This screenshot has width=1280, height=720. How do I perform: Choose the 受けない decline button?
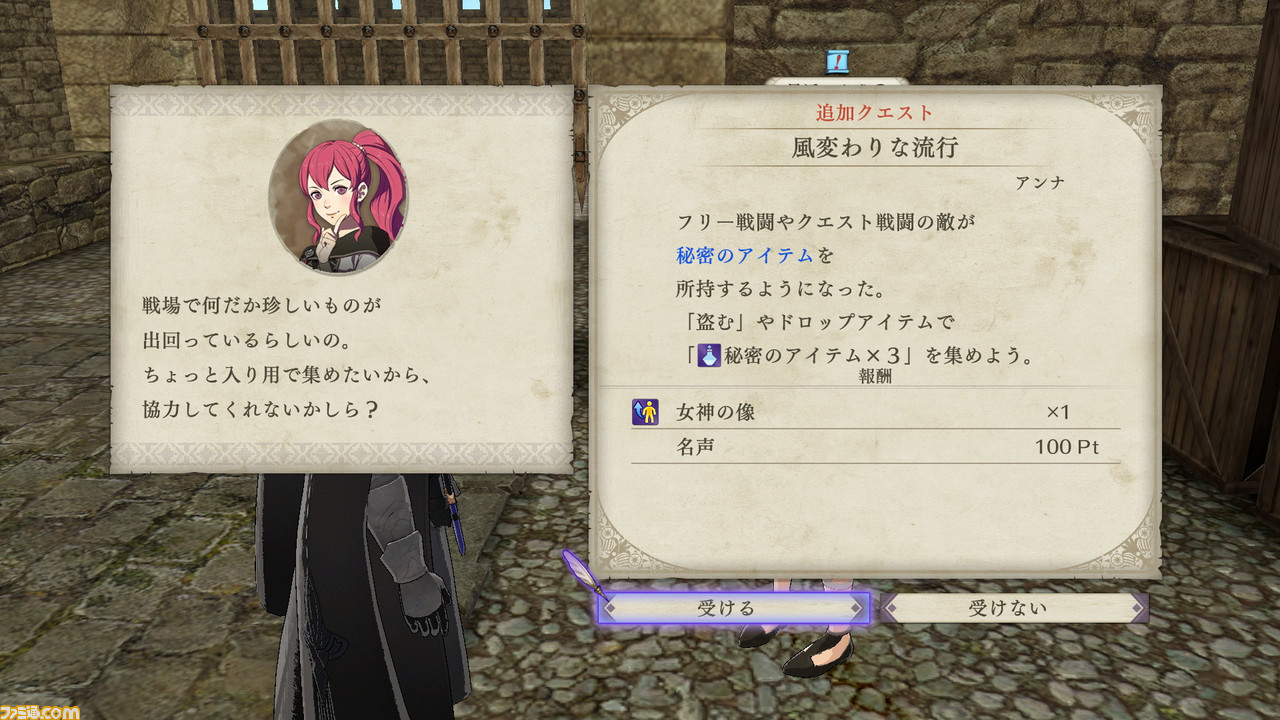coord(1014,608)
